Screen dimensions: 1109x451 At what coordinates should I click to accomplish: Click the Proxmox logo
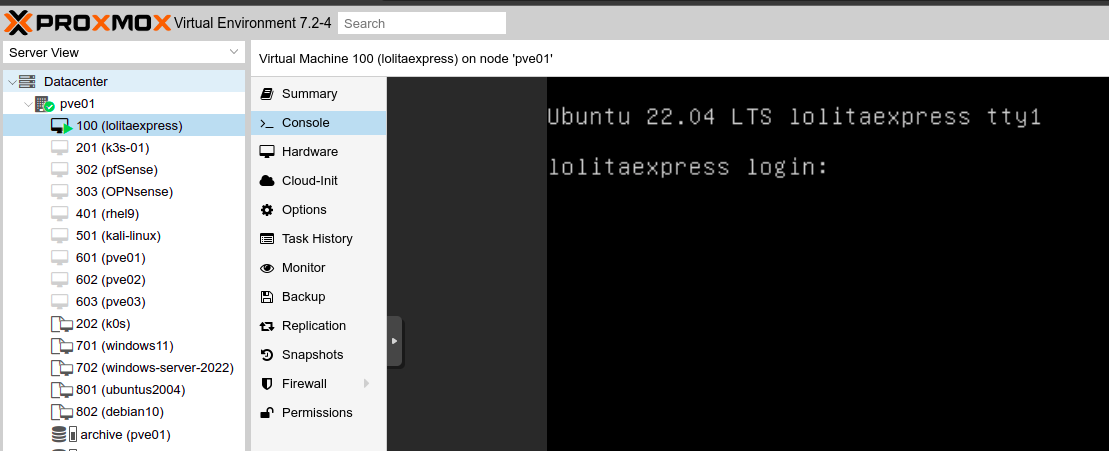88,23
